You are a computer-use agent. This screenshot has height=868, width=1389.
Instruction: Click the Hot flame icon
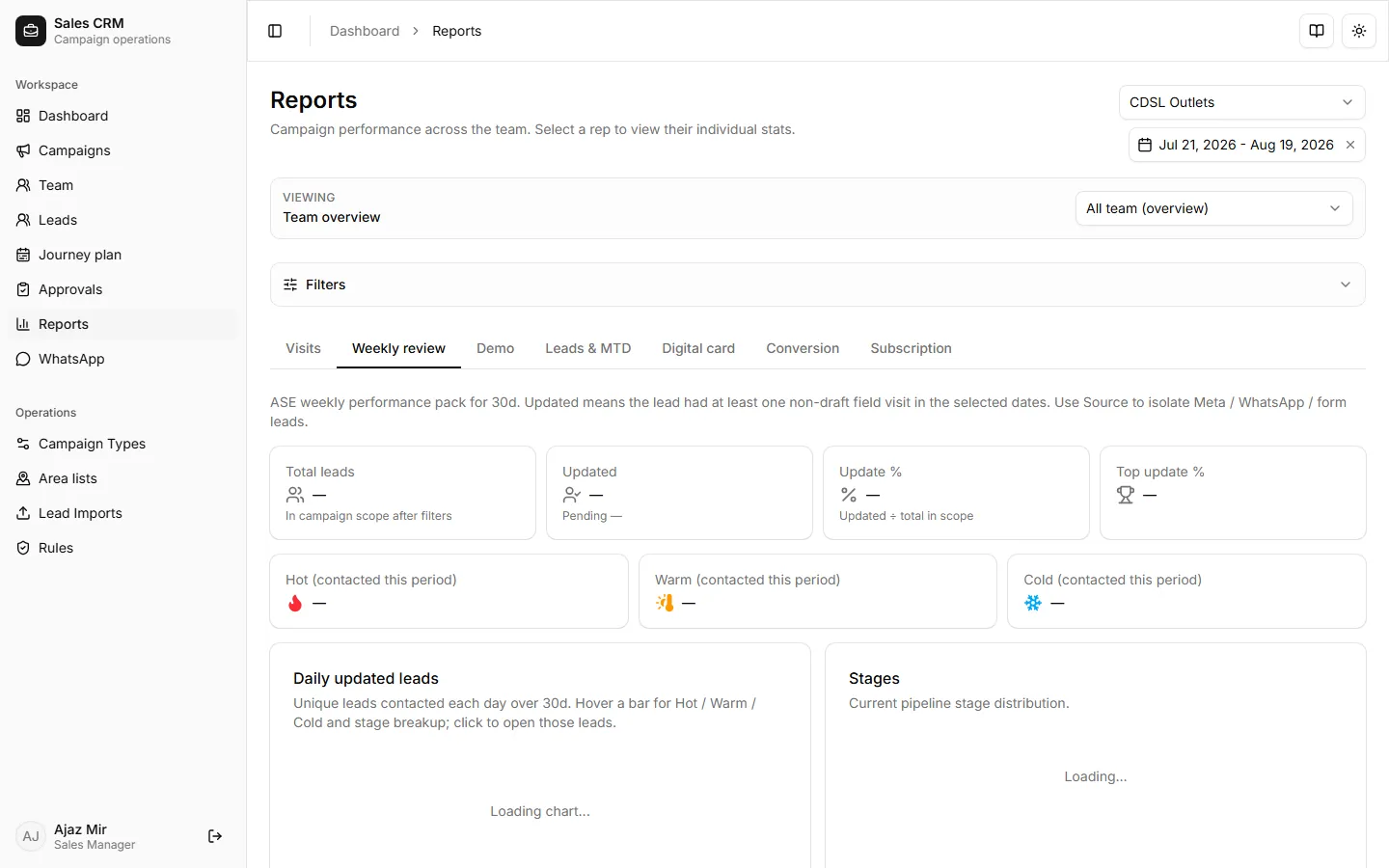click(x=295, y=603)
